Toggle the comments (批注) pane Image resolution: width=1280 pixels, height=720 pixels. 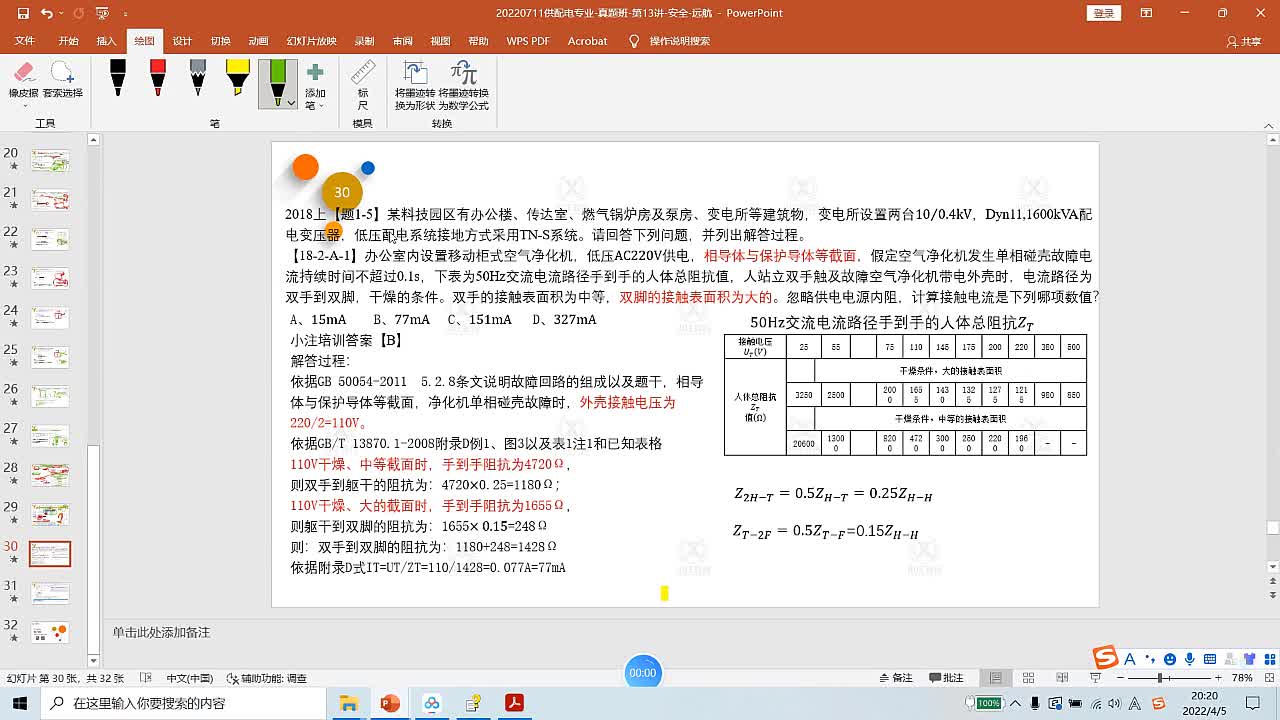946,678
